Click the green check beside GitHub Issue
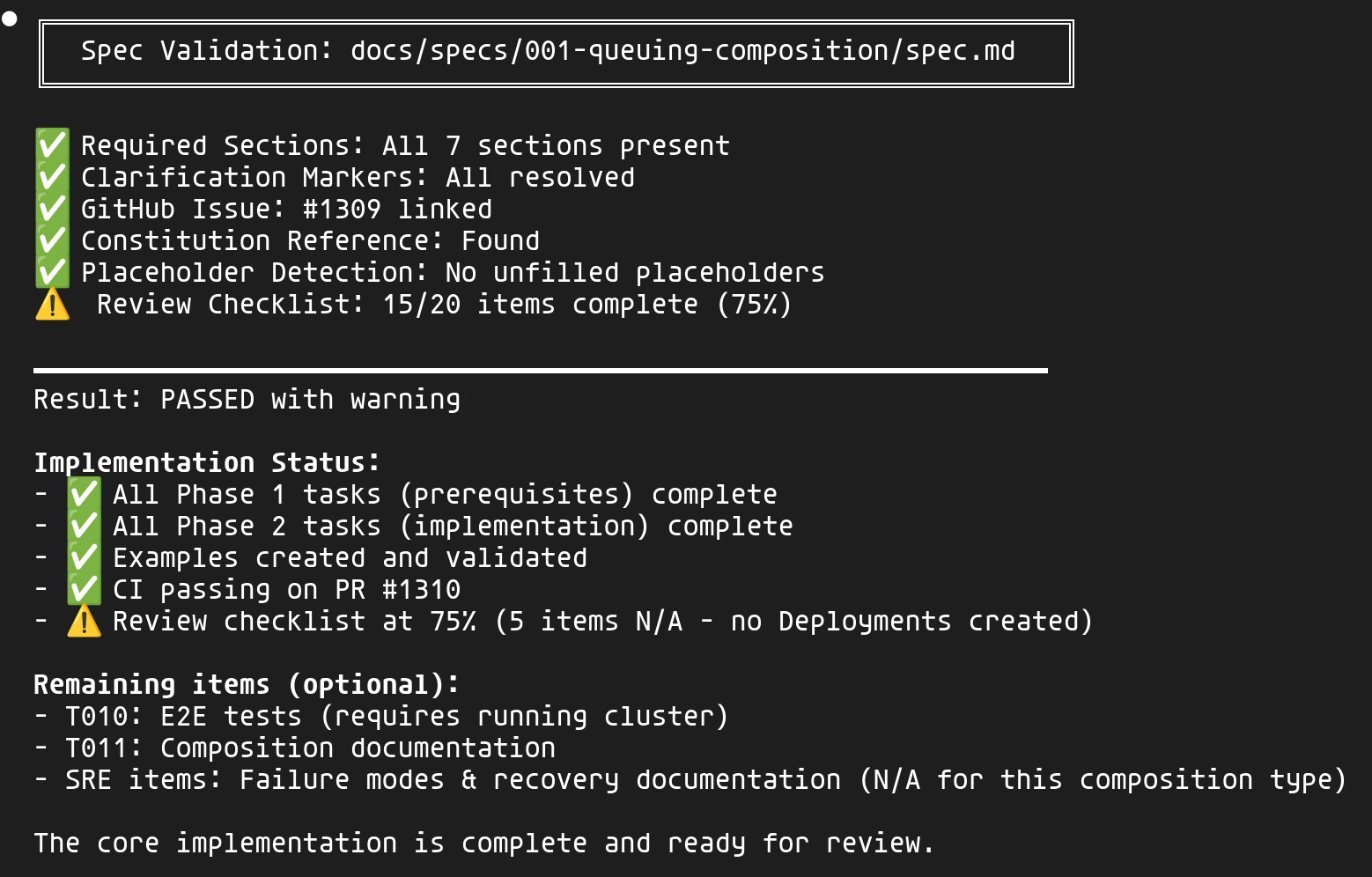 pyautogui.click(x=52, y=209)
